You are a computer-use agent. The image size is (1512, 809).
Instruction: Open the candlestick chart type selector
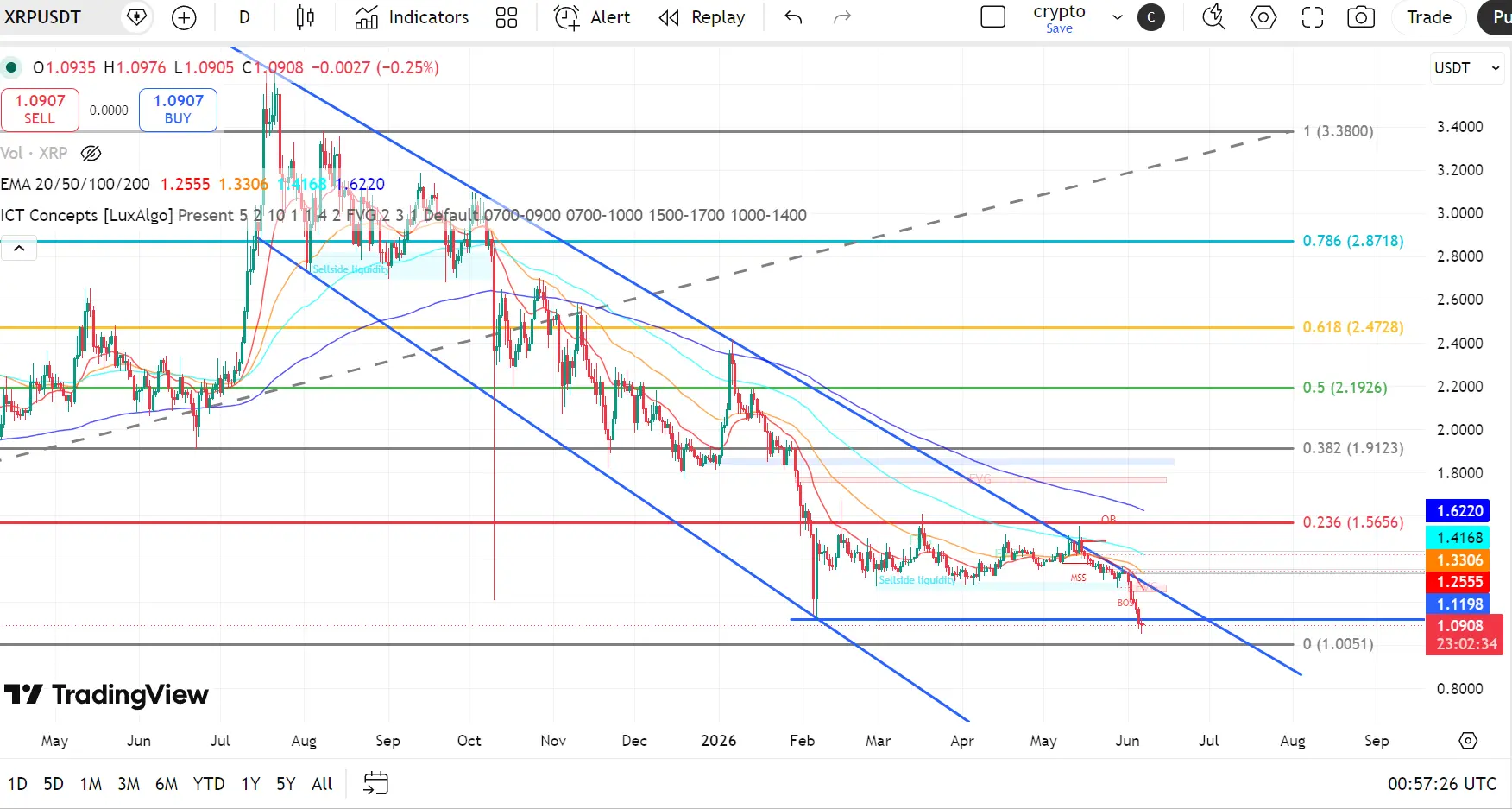(x=305, y=17)
